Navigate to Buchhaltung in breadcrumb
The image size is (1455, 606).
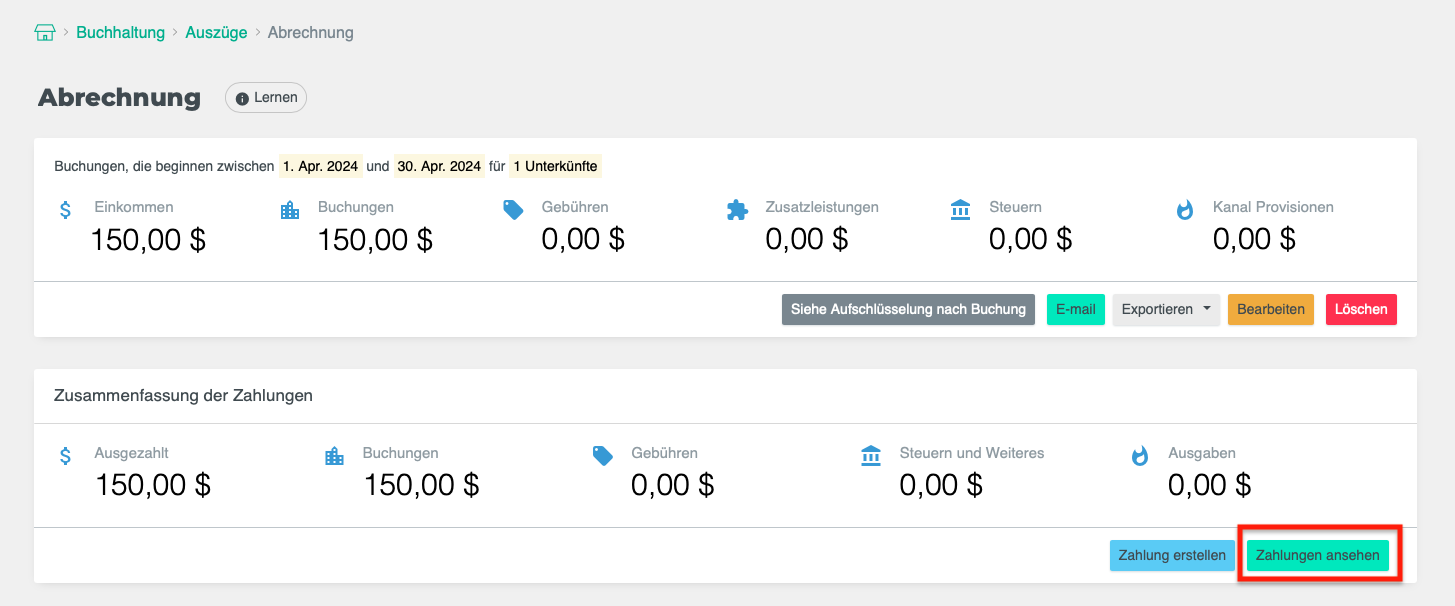[120, 32]
